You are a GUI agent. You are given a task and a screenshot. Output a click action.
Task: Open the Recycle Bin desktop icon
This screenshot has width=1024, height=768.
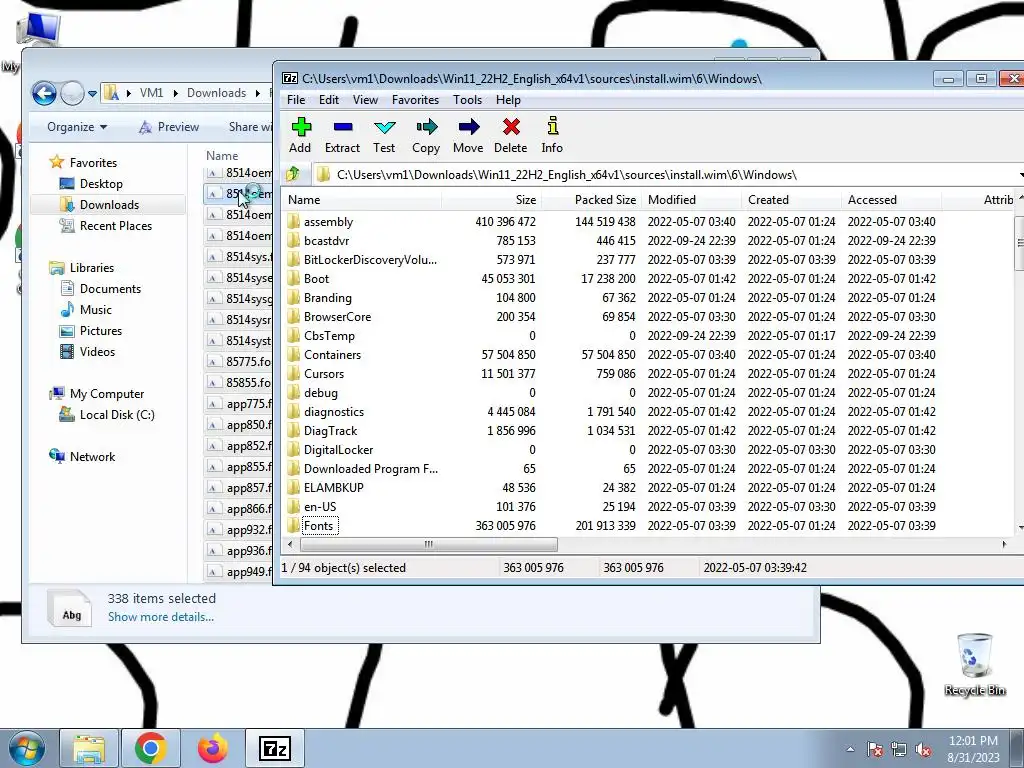click(x=974, y=664)
